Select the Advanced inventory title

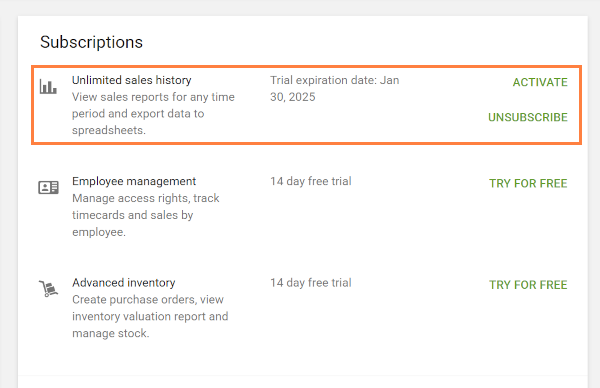pos(124,283)
